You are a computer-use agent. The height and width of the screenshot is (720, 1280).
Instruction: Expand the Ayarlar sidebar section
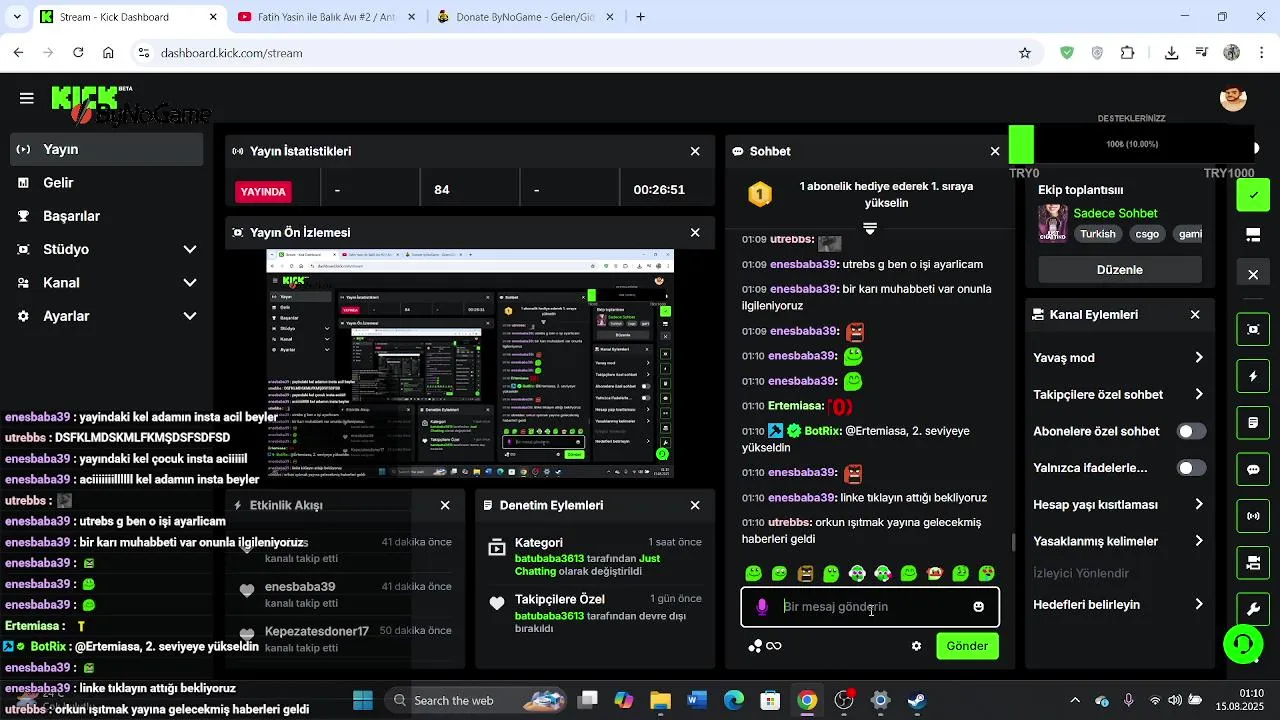(x=190, y=316)
